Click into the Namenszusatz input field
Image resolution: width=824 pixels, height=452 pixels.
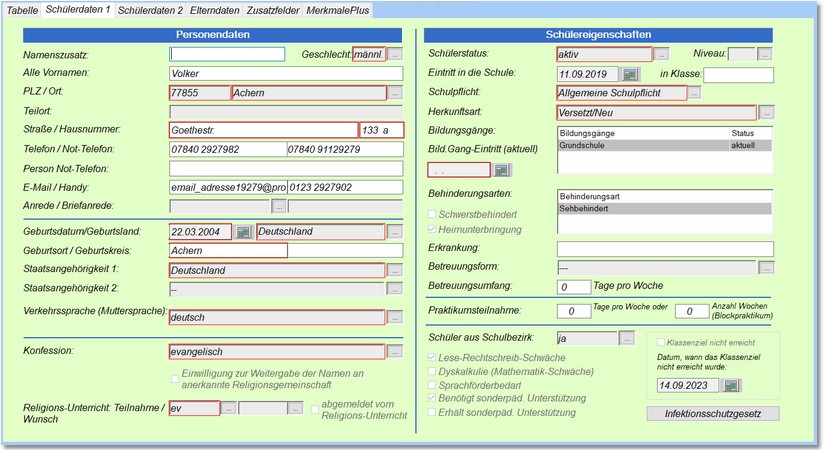click(227, 55)
